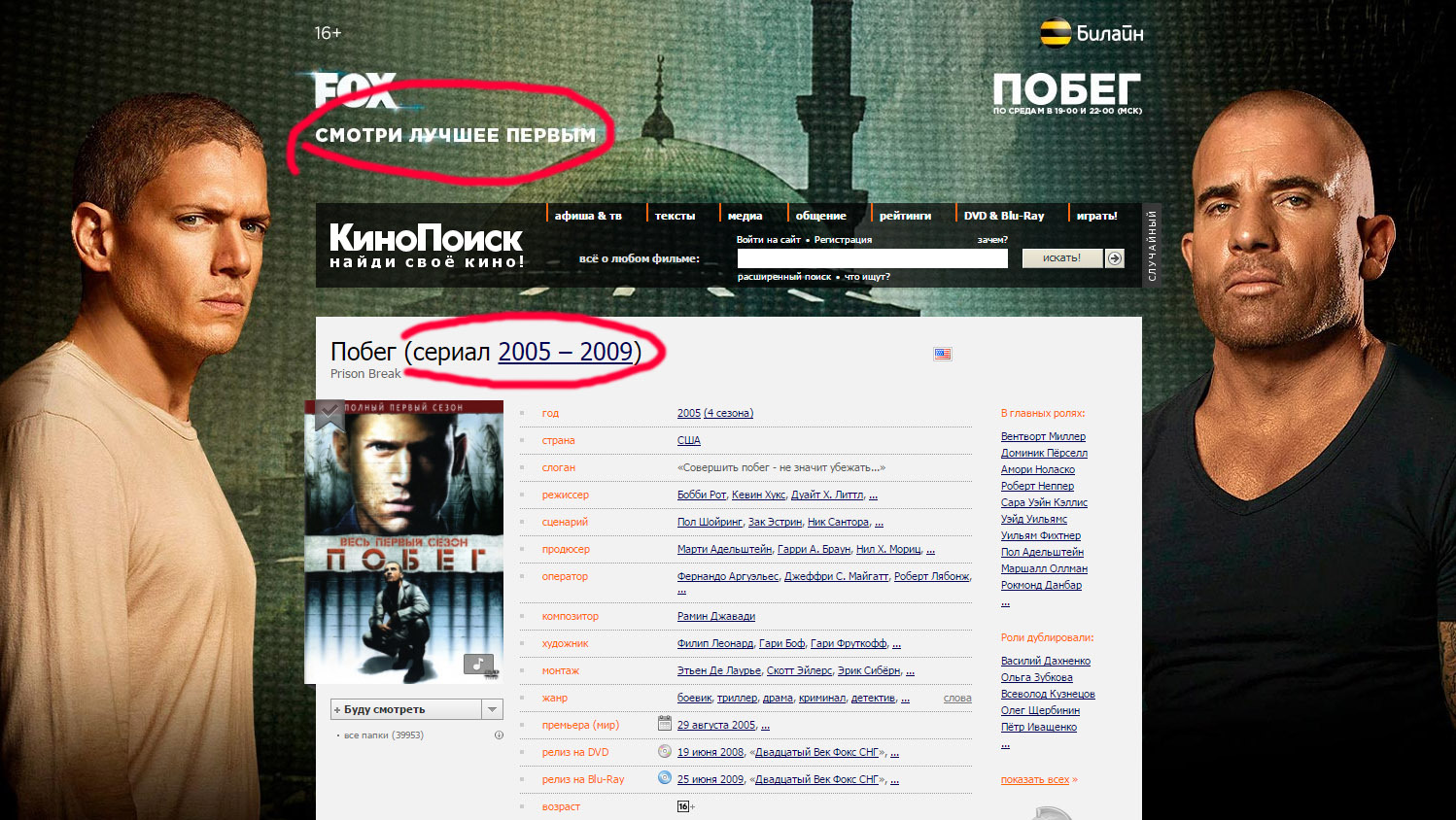The image size is (1456, 820).
Task: Click the ПОБЕГ banner title
Action: click(x=1066, y=89)
